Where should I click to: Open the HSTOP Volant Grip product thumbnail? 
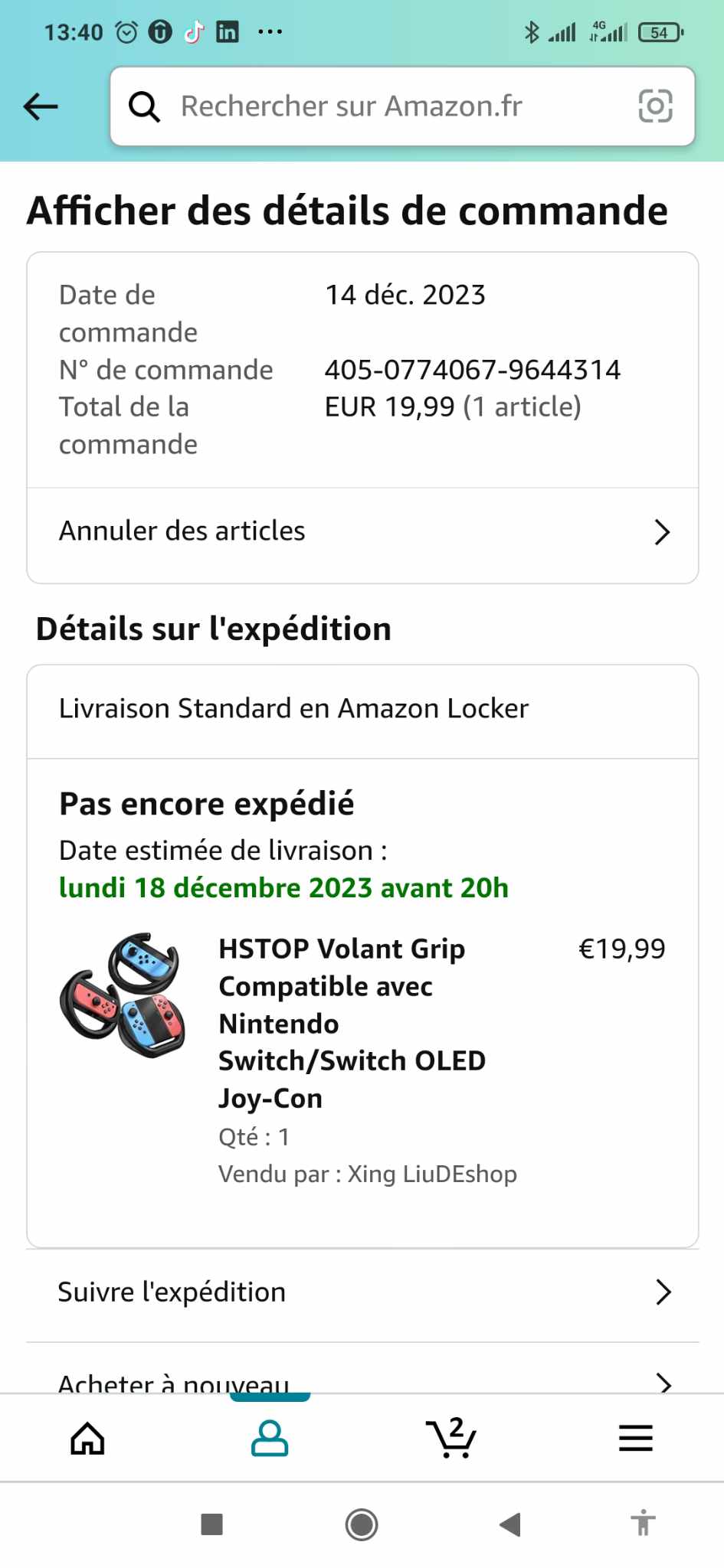(123, 995)
